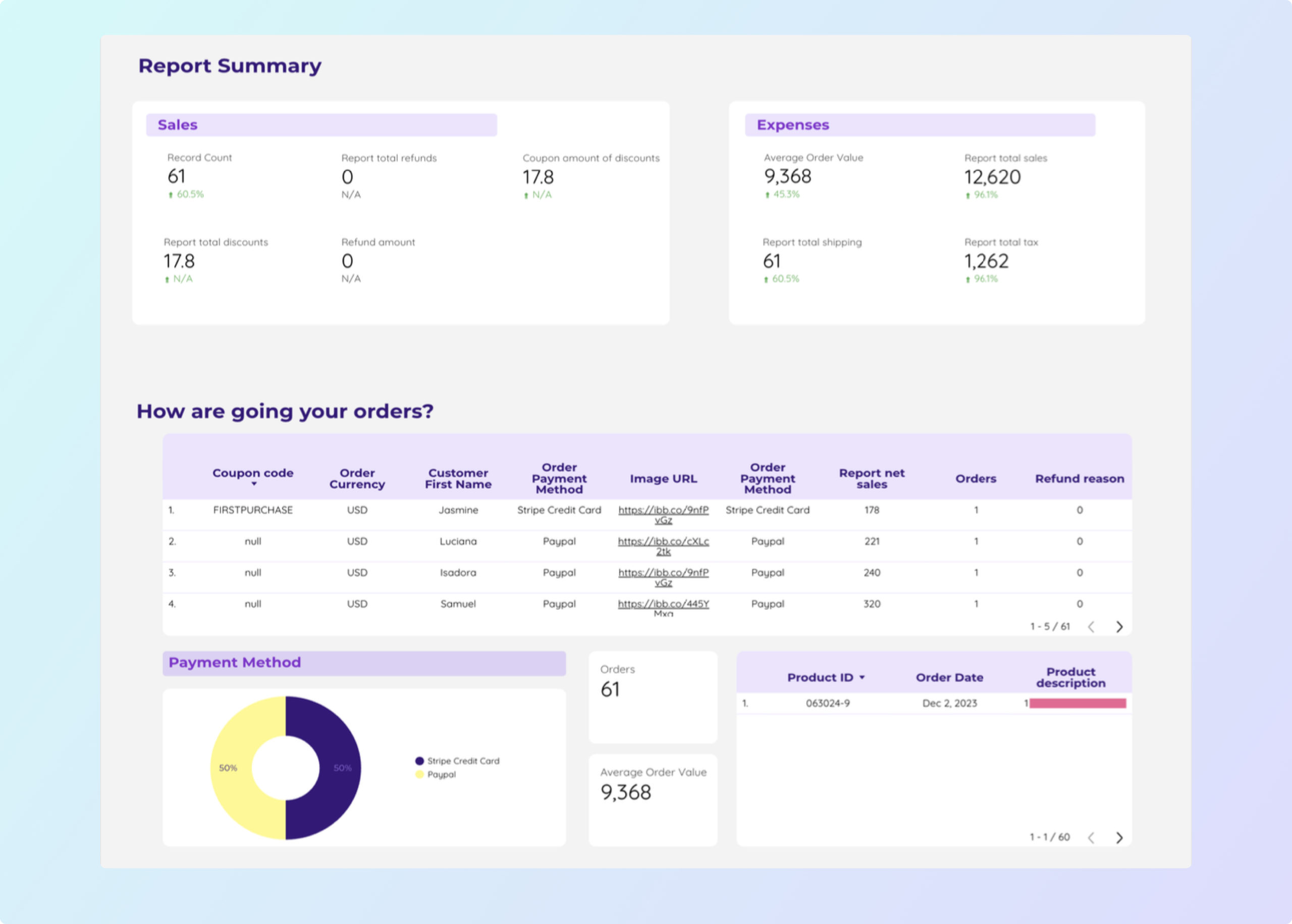Go to next page of product table
This screenshot has width=1292, height=924.
click(1119, 838)
